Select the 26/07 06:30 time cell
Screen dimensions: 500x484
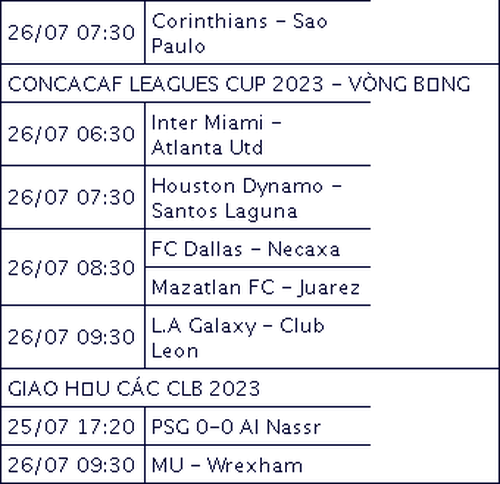(73, 134)
